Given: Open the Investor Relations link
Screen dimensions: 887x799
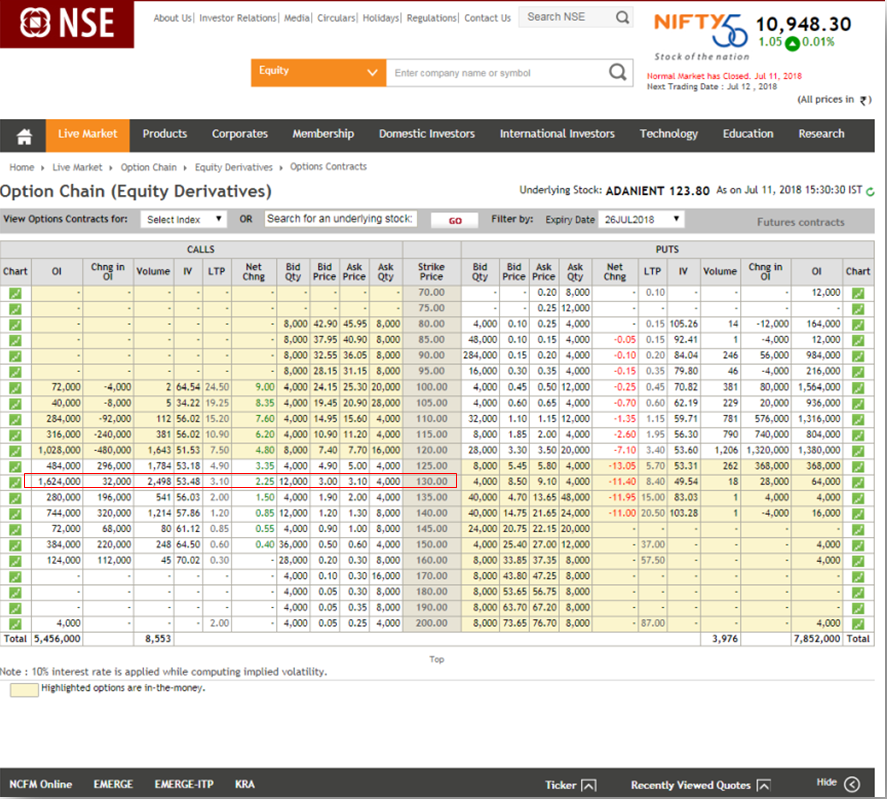Looking at the screenshot, I should tap(238, 18).
